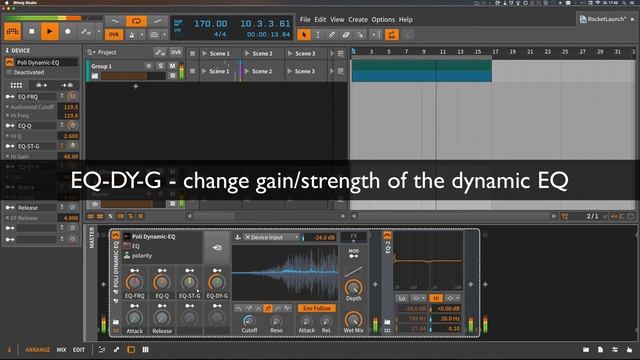Mute the Group 1 track

coord(172,66)
